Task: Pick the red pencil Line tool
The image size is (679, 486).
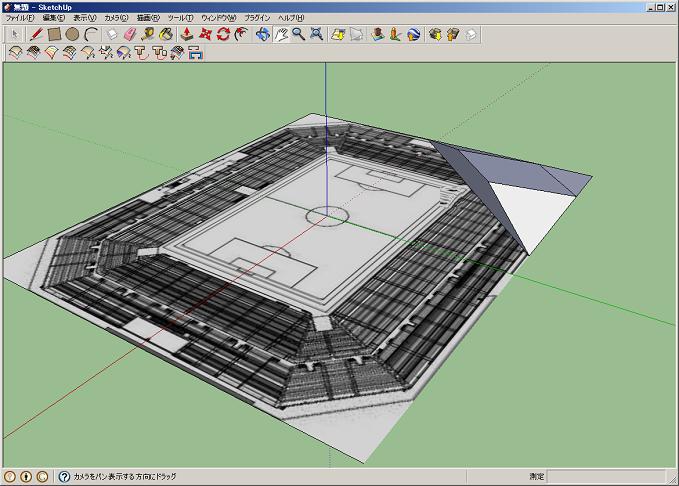Action: point(37,34)
